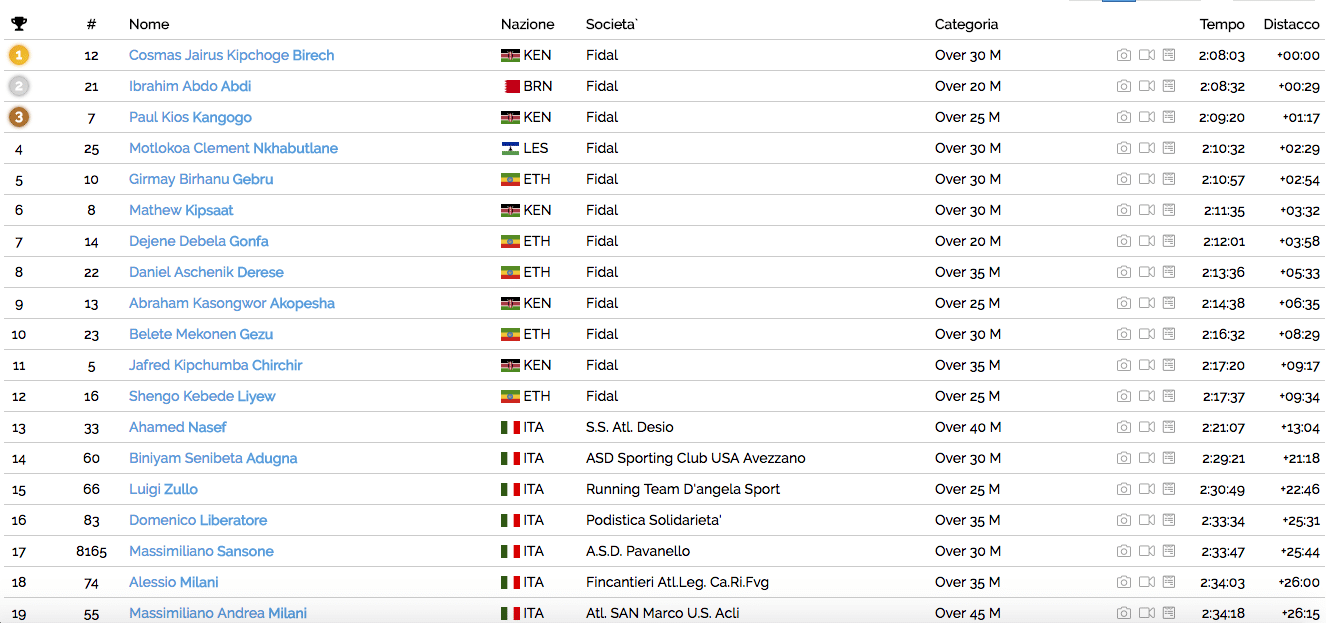
Task: Open Motlokoa Clement Nkhabutlane's athlete page
Action: 233,149
